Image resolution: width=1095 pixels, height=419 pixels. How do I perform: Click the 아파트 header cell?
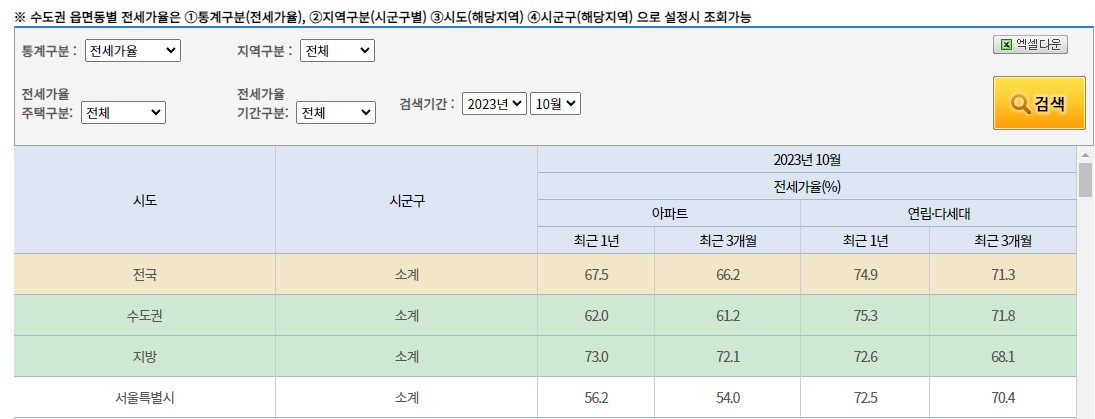pos(669,213)
